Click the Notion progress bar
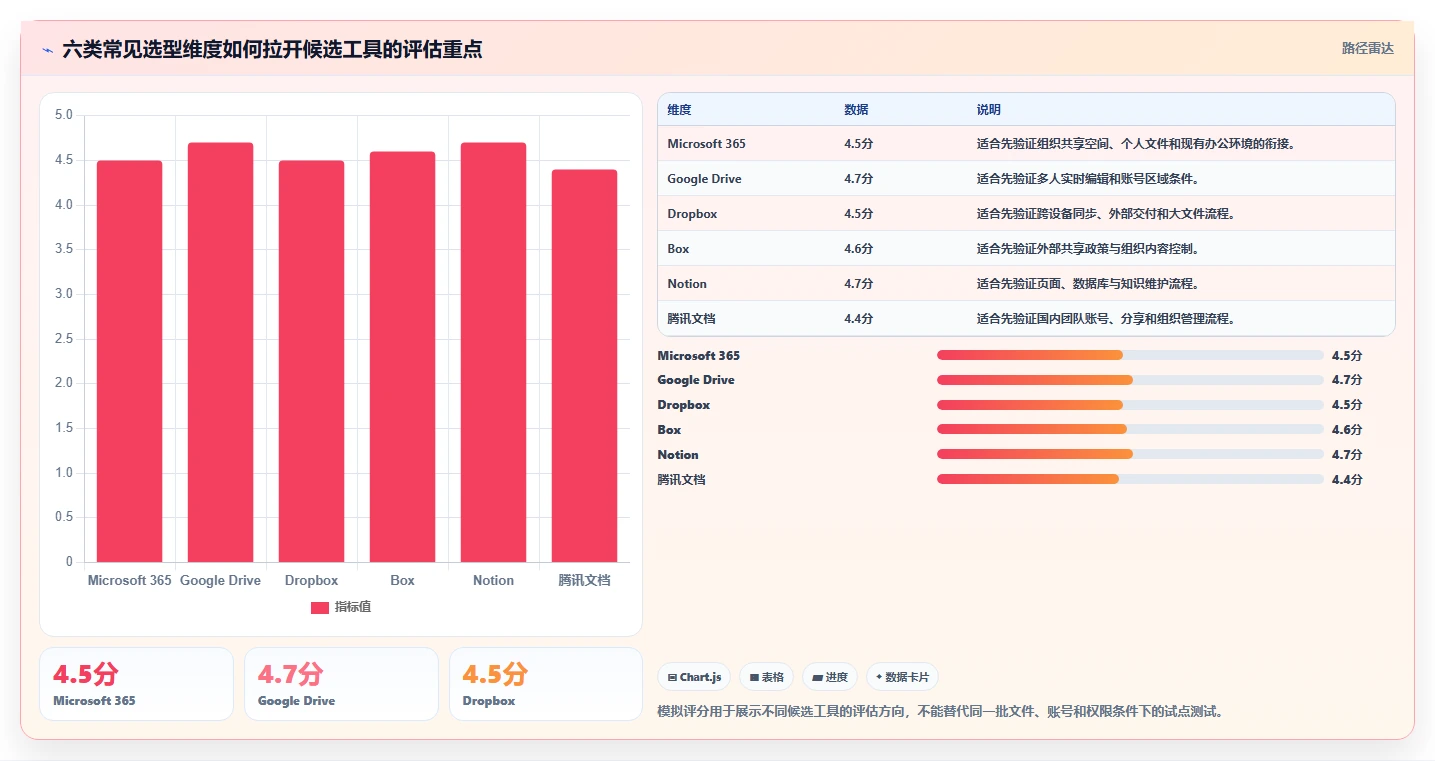 (x=1130, y=454)
